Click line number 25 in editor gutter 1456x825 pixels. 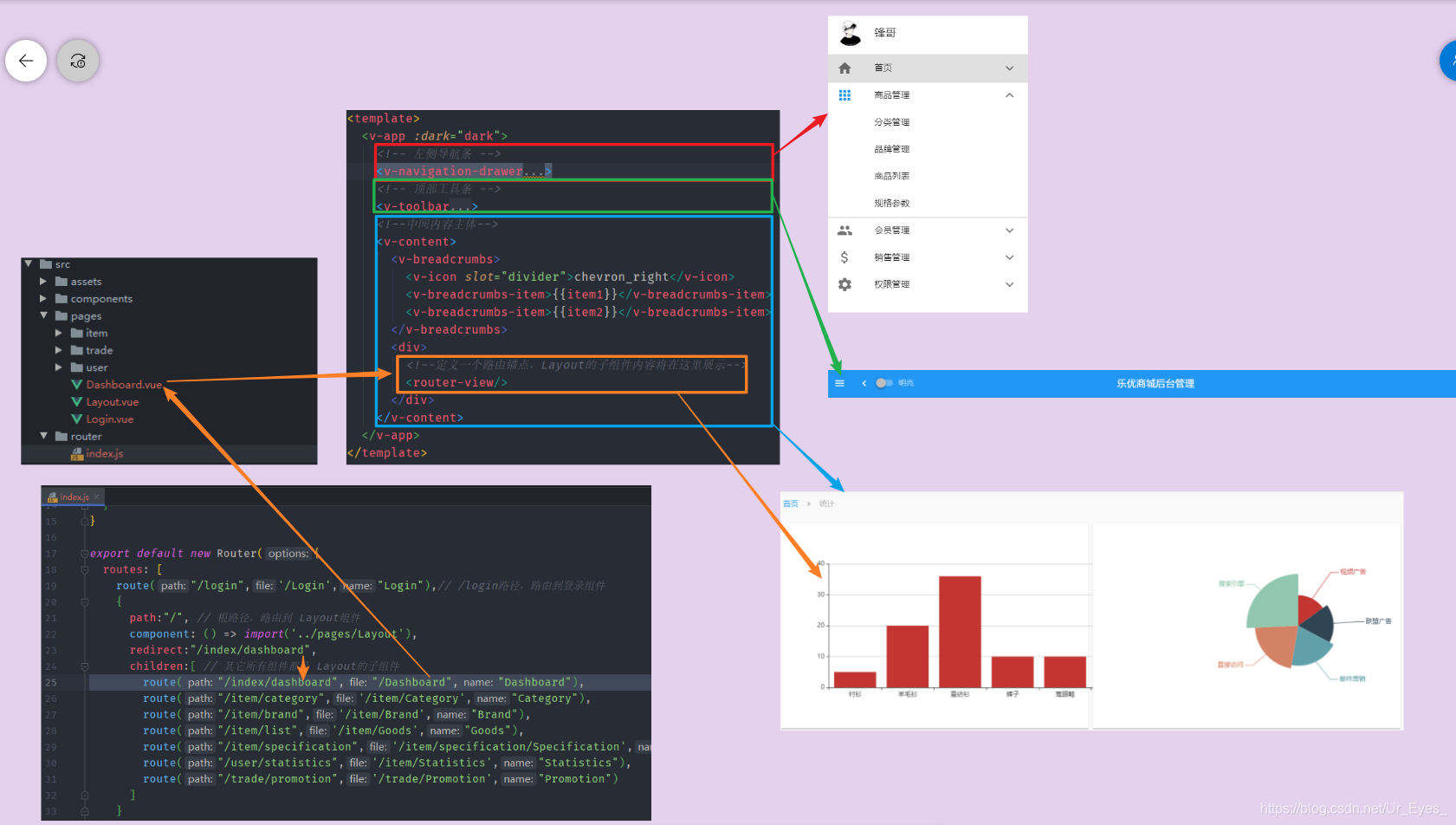click(x=51, y=683)
